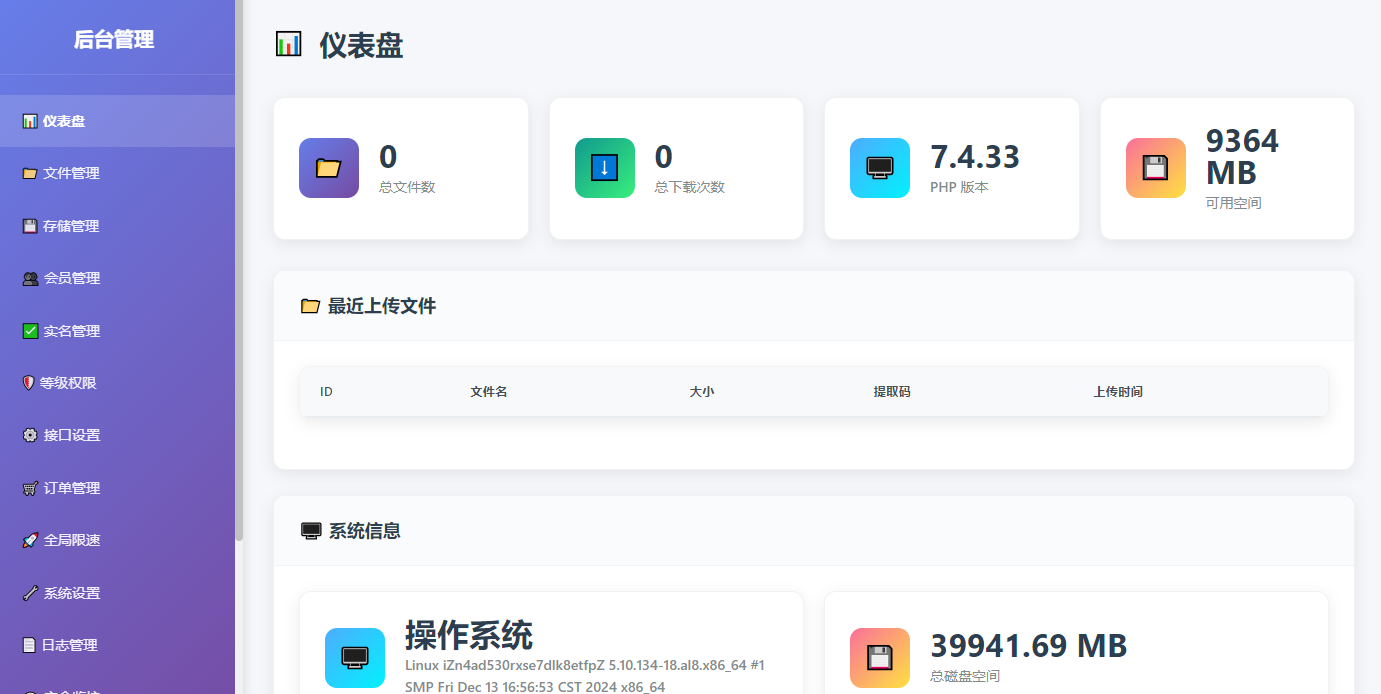Click the green download icon on 总下载次数 card
This screenshot has width=1381, height=694.
[x=604, y=168]
